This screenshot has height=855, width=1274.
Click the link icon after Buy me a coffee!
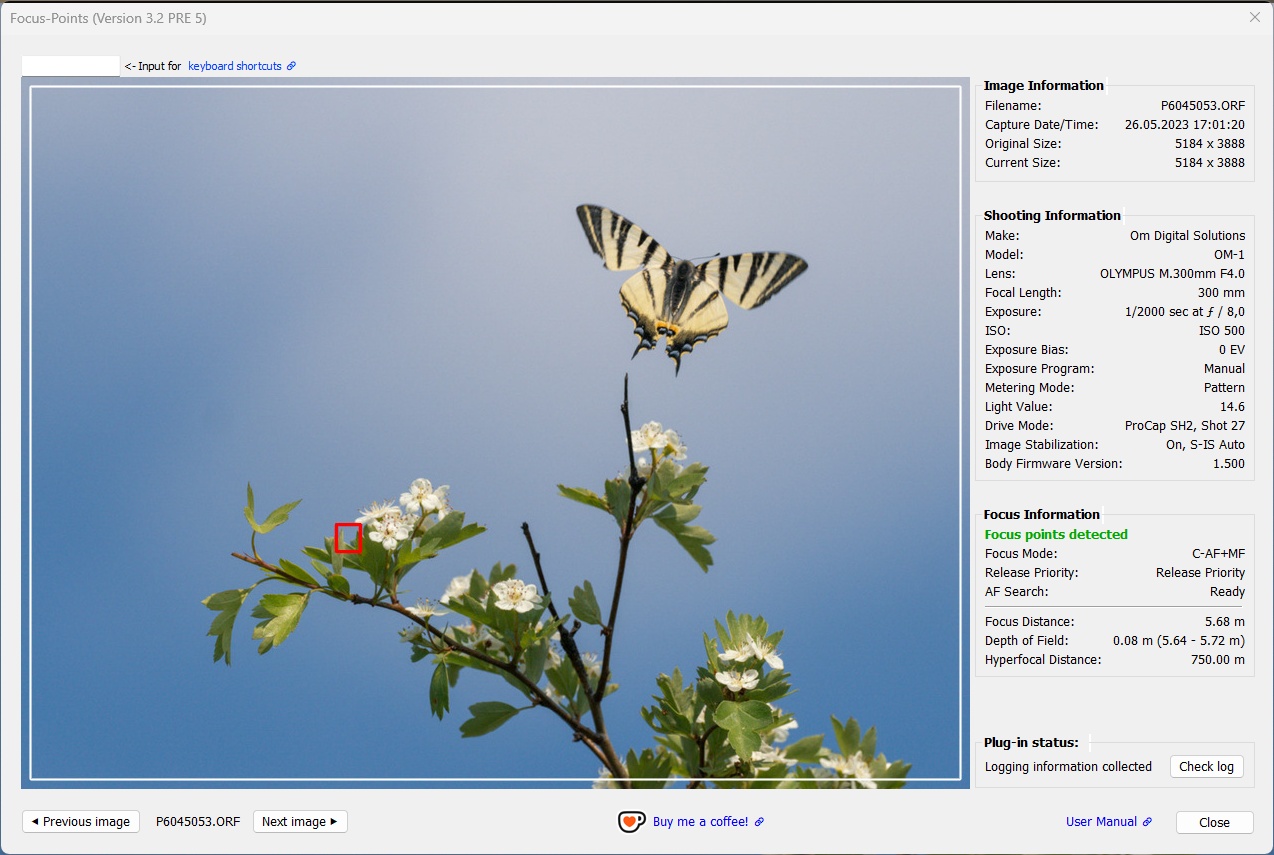coord(760,821)
